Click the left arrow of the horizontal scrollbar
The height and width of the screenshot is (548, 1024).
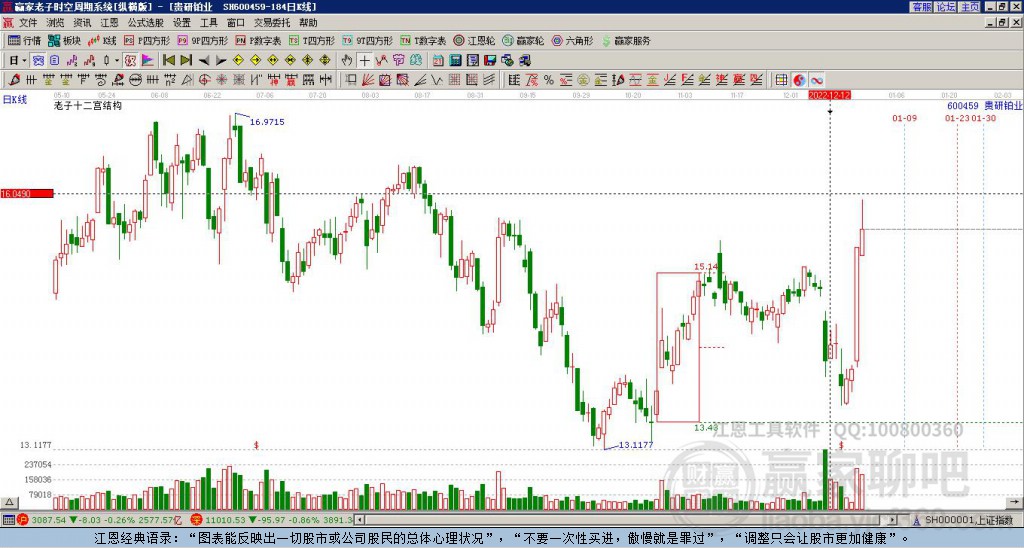[x=359, y=520]
